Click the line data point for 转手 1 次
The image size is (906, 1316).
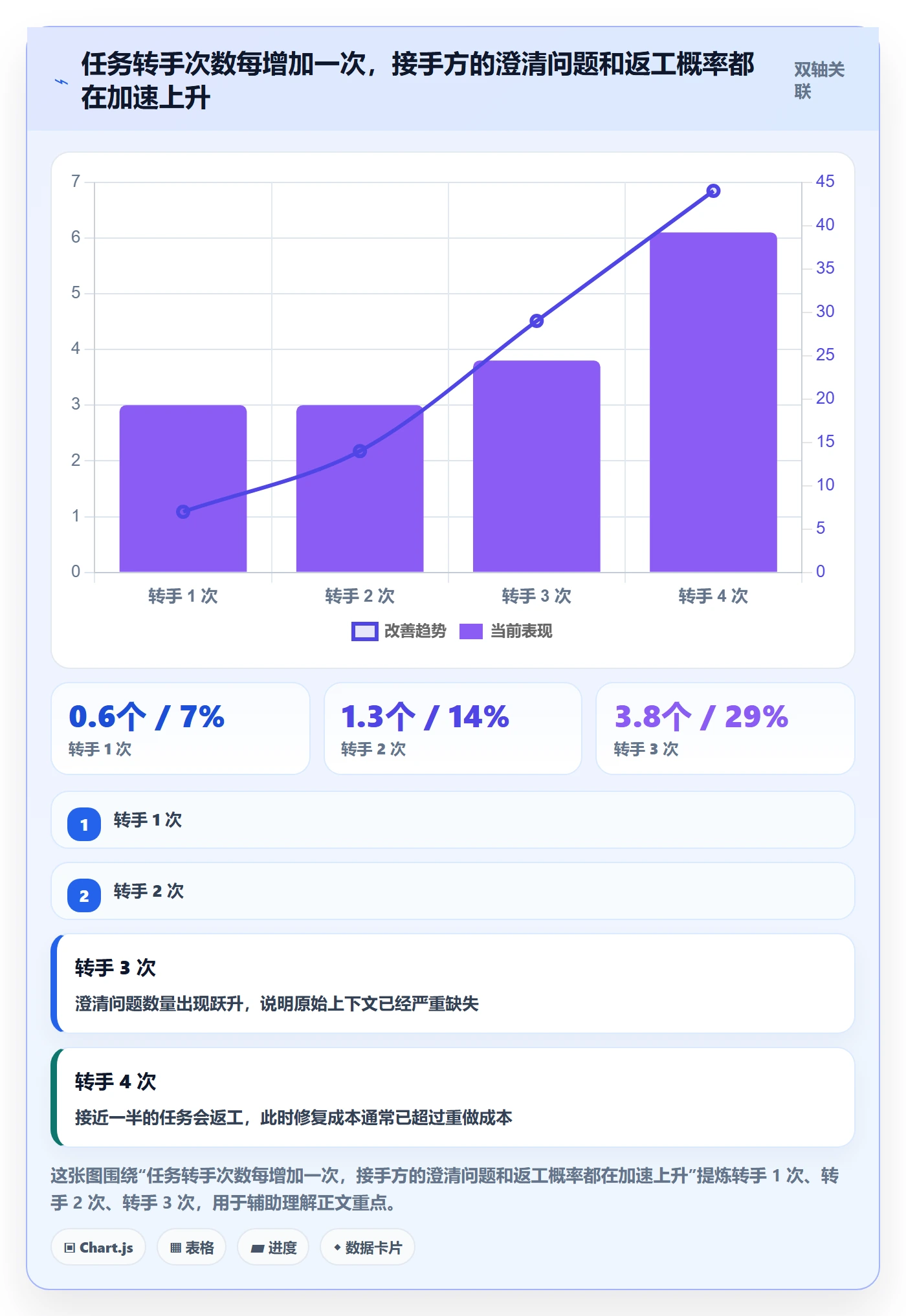[x=183, y=512]
